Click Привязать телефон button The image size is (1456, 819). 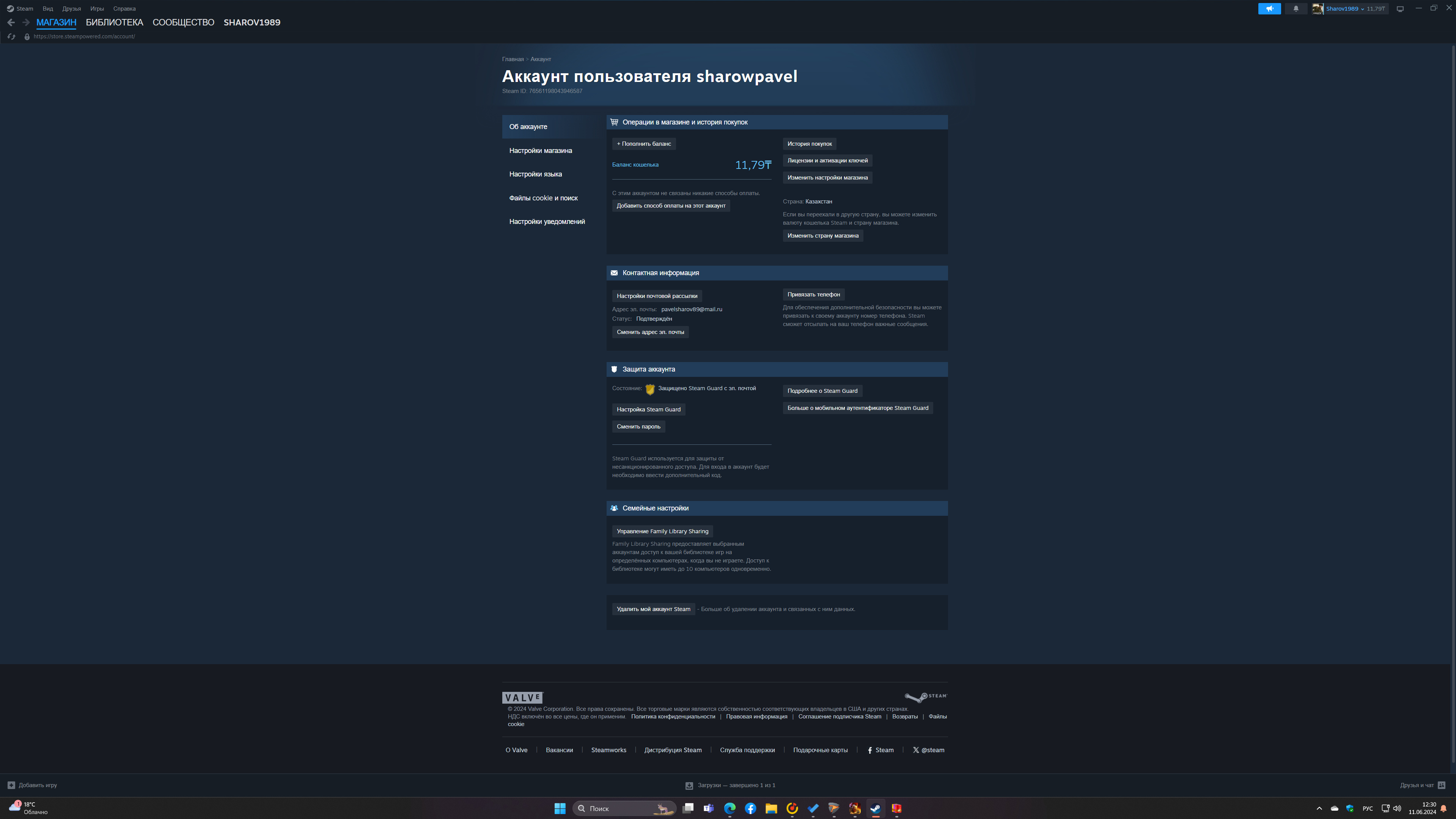click(x=813, y=295)
